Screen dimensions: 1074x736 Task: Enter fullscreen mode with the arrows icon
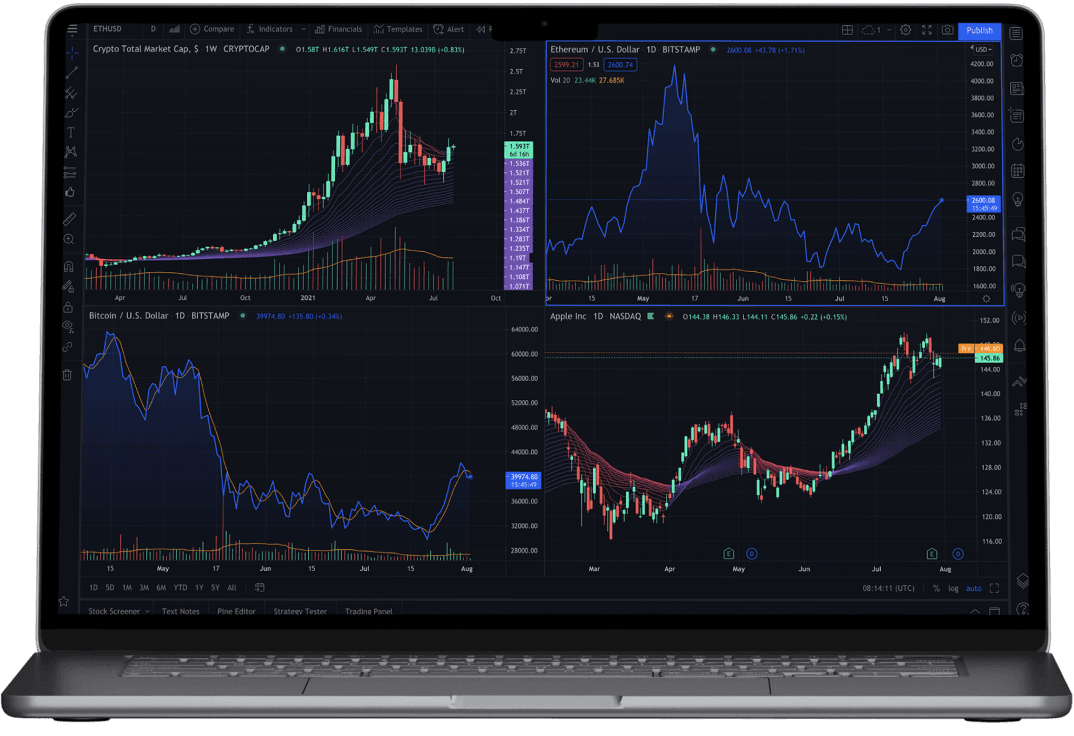(x=927, y=30)
